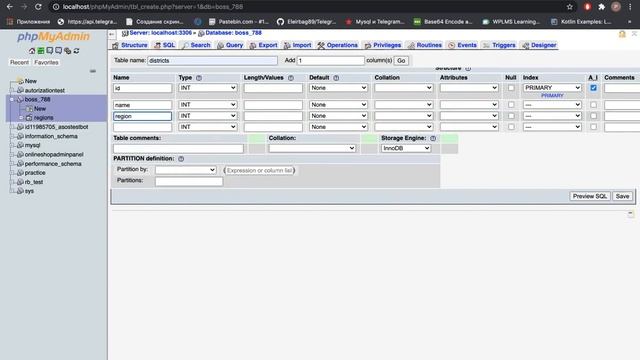Toggle Null checkbox for id row

point(511,88)
